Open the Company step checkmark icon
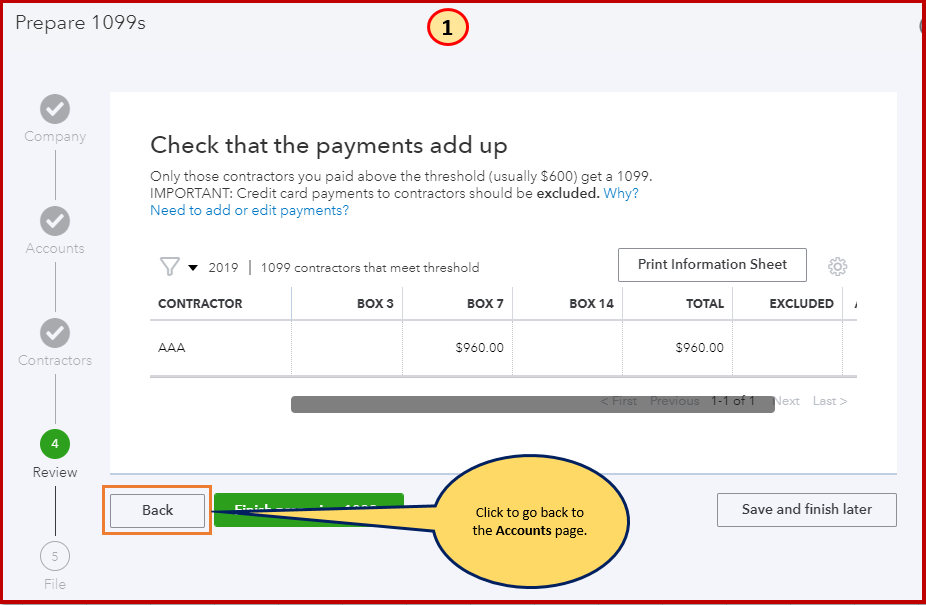 [x=55, y=109]
